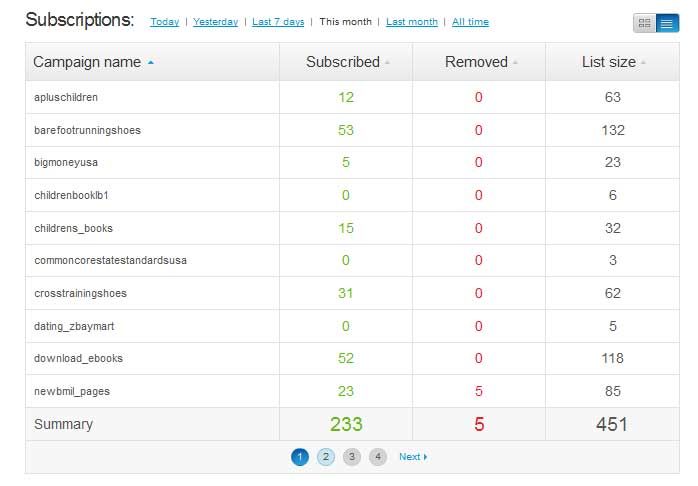Filter by Last 7 days
The width and height of the screenshot is (698, 486).
(x=278, y=22)
